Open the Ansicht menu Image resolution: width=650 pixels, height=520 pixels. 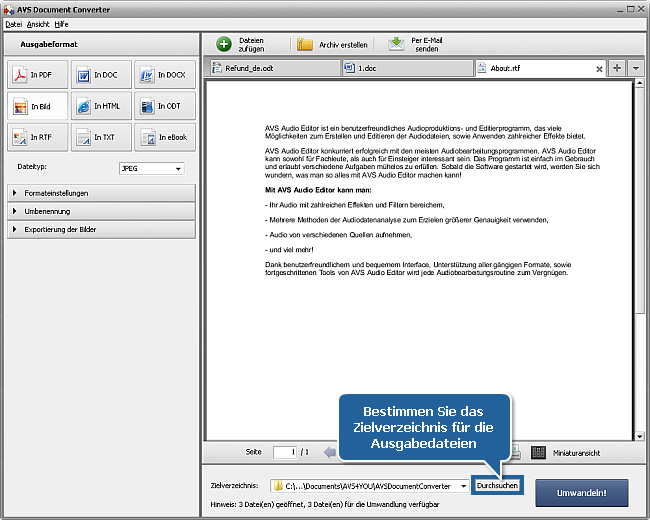(38, 24)
